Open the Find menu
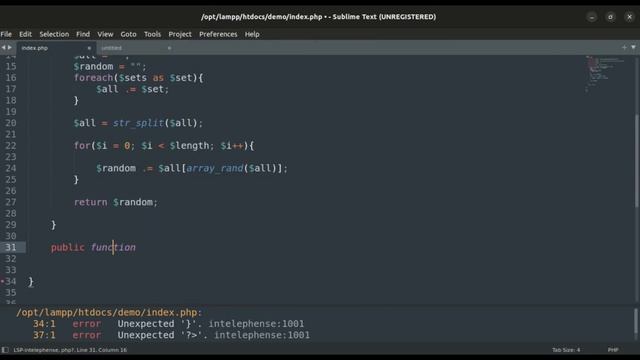 (x=83, y=34)
